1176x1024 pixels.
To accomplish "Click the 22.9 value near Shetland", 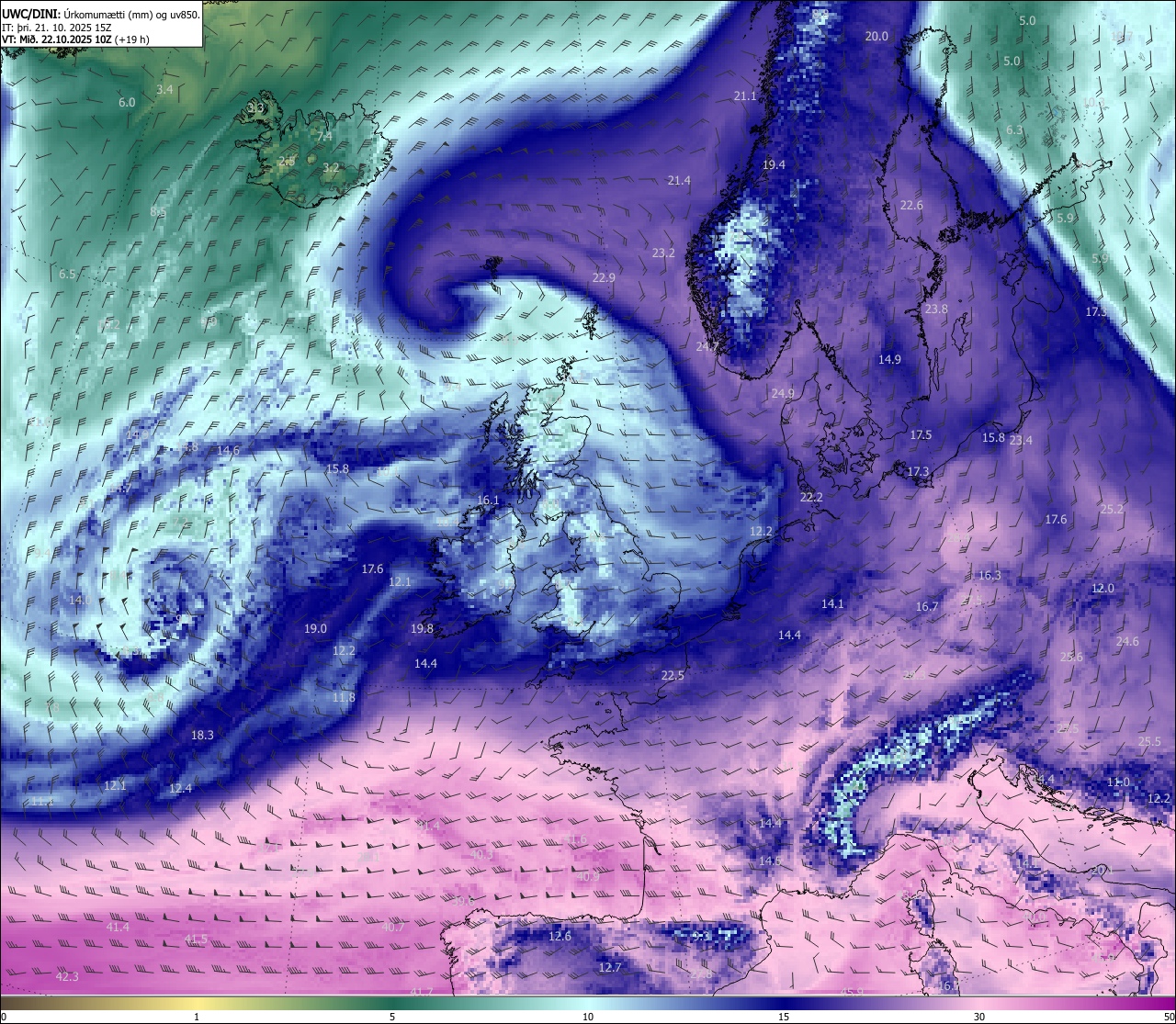I will [x=604, y=278].
